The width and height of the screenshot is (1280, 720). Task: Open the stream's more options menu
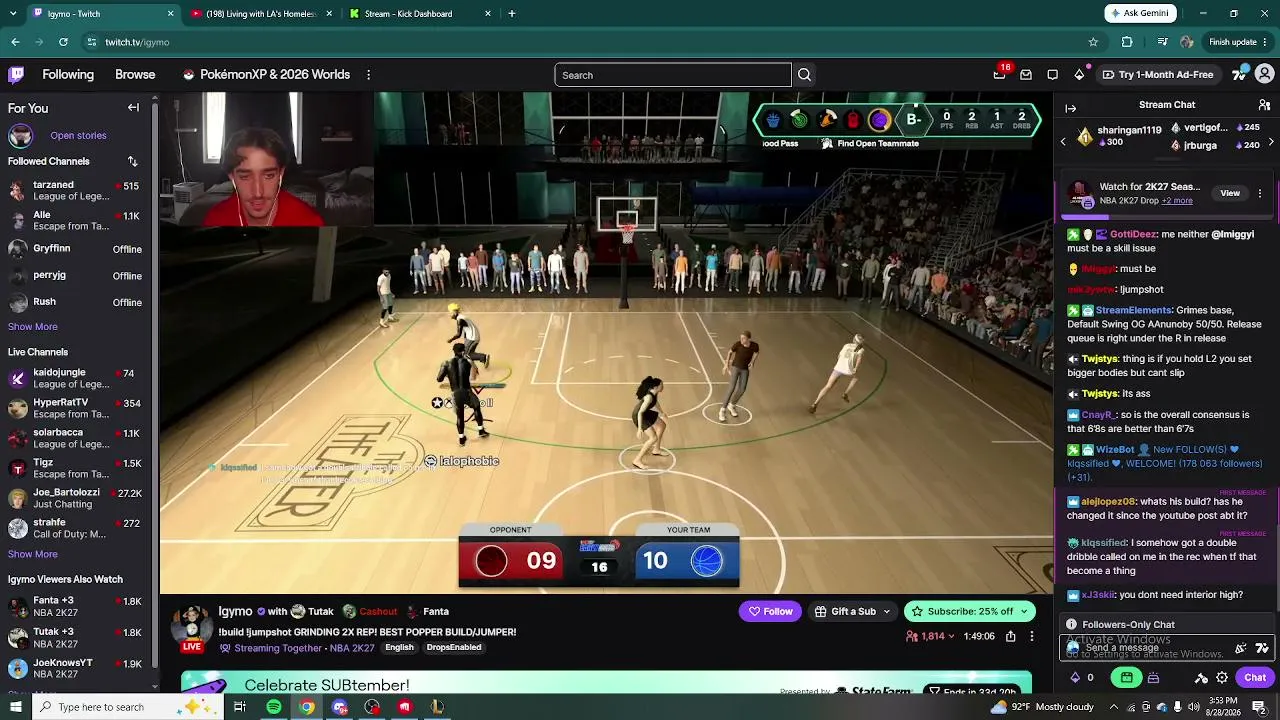click(x=1032, y=636)
